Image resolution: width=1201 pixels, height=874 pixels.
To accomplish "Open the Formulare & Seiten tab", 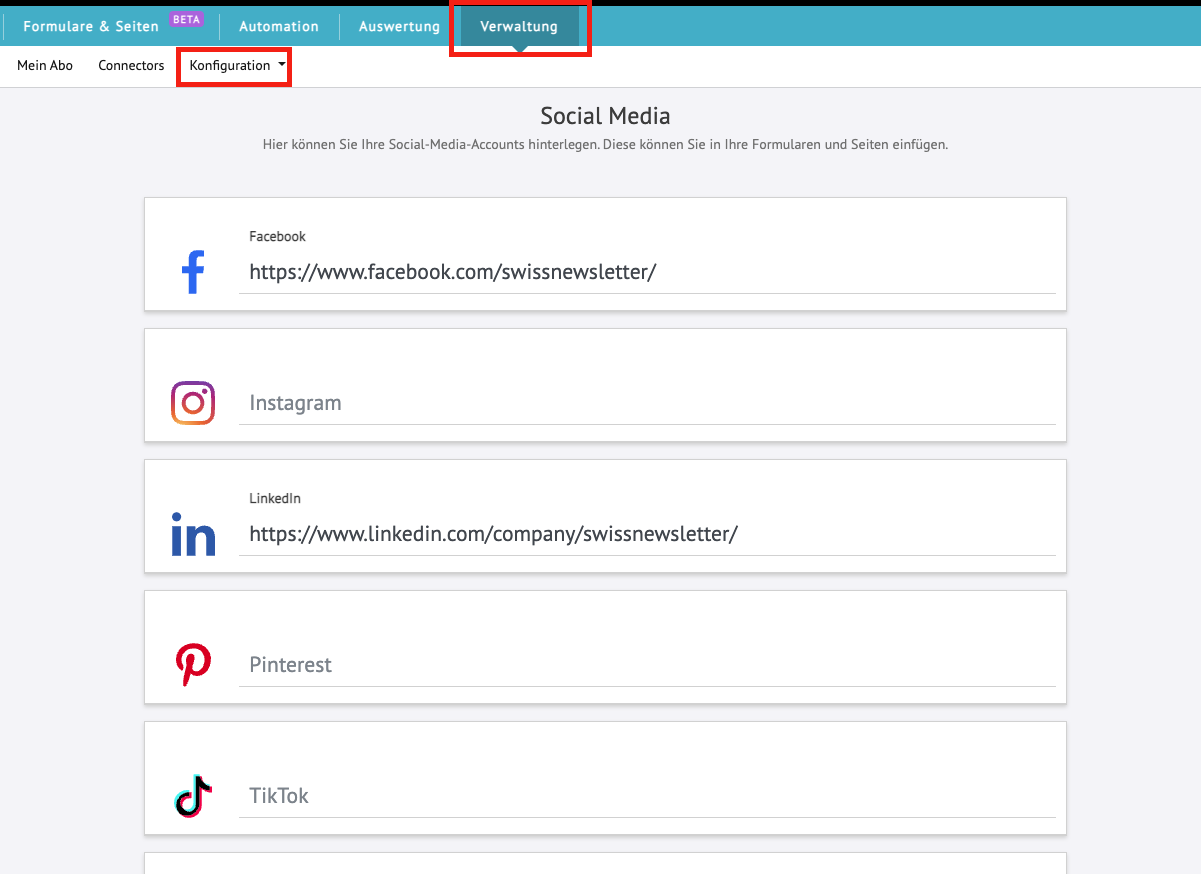I will pos(91,26).
